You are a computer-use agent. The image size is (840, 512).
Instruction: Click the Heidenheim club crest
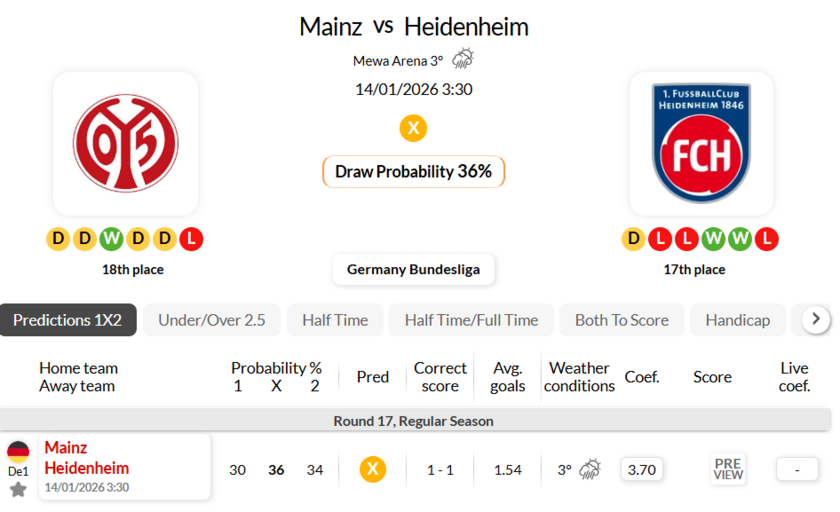pos(701,143)
